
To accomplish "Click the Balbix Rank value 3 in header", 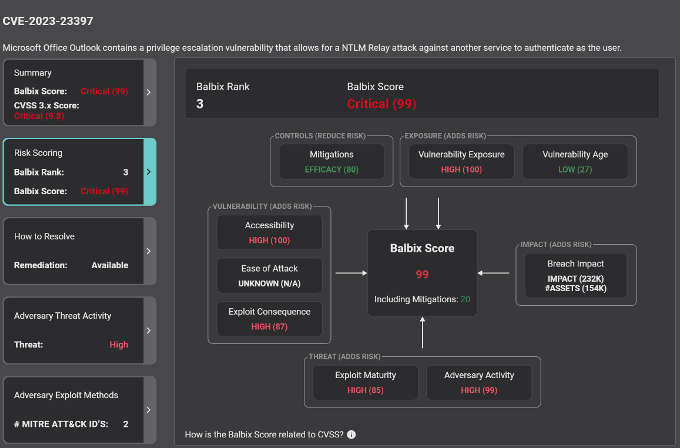I will pos(200,104).
